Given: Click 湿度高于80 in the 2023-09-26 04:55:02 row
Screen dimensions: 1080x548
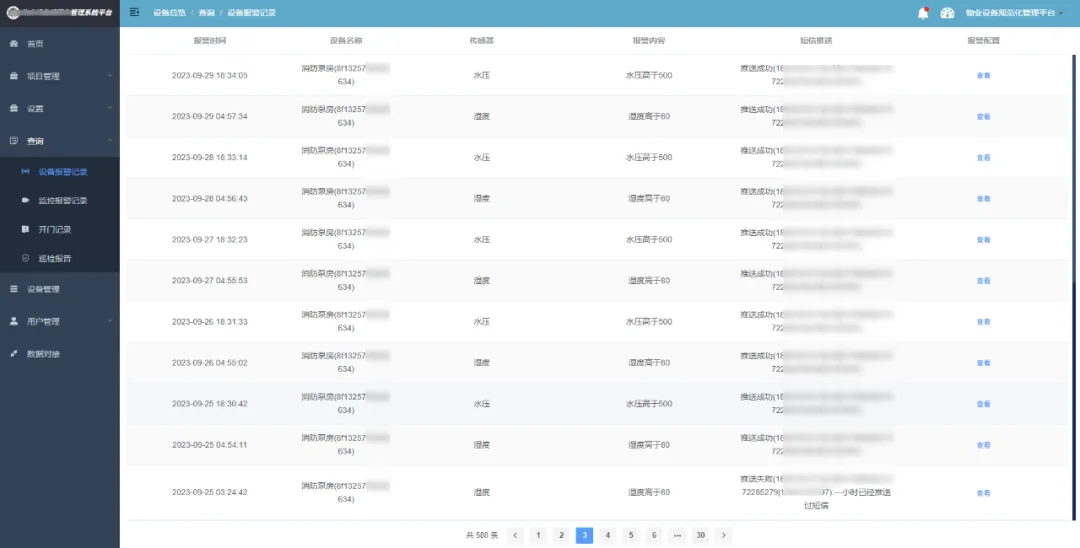Looking at the screenshot, I should click(x=649, y=363).
